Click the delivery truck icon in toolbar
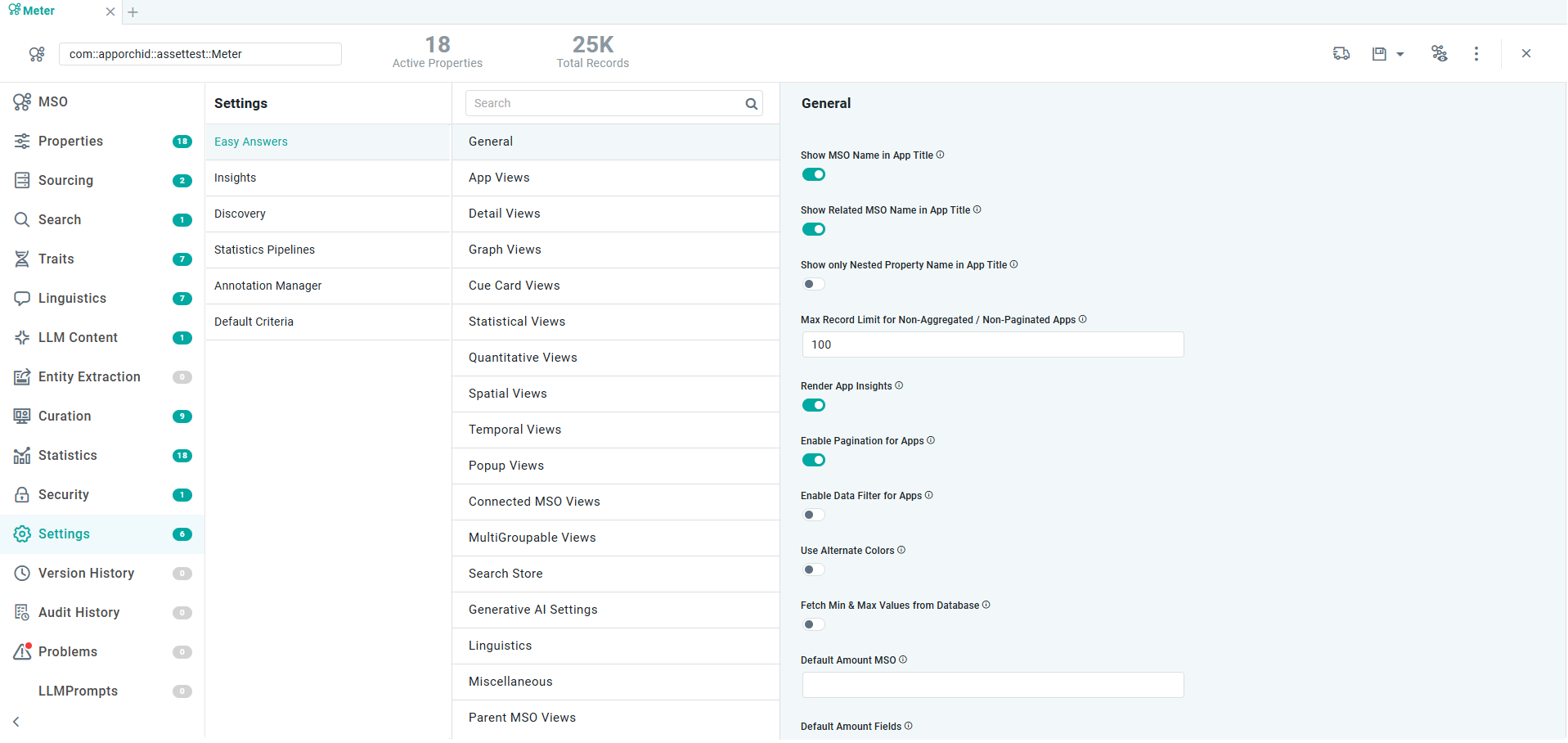1568x743 pixels. click(x=1341, y=54)
